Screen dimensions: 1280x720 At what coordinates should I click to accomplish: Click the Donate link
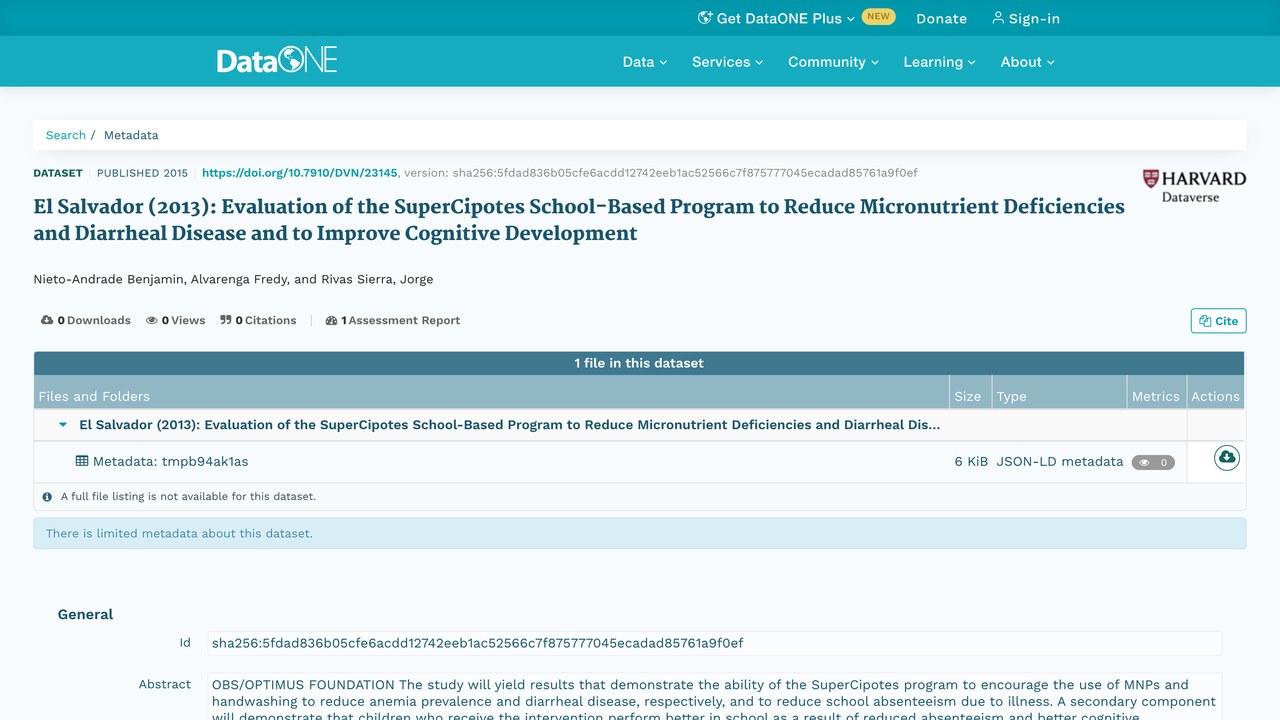tap(942, 18)
